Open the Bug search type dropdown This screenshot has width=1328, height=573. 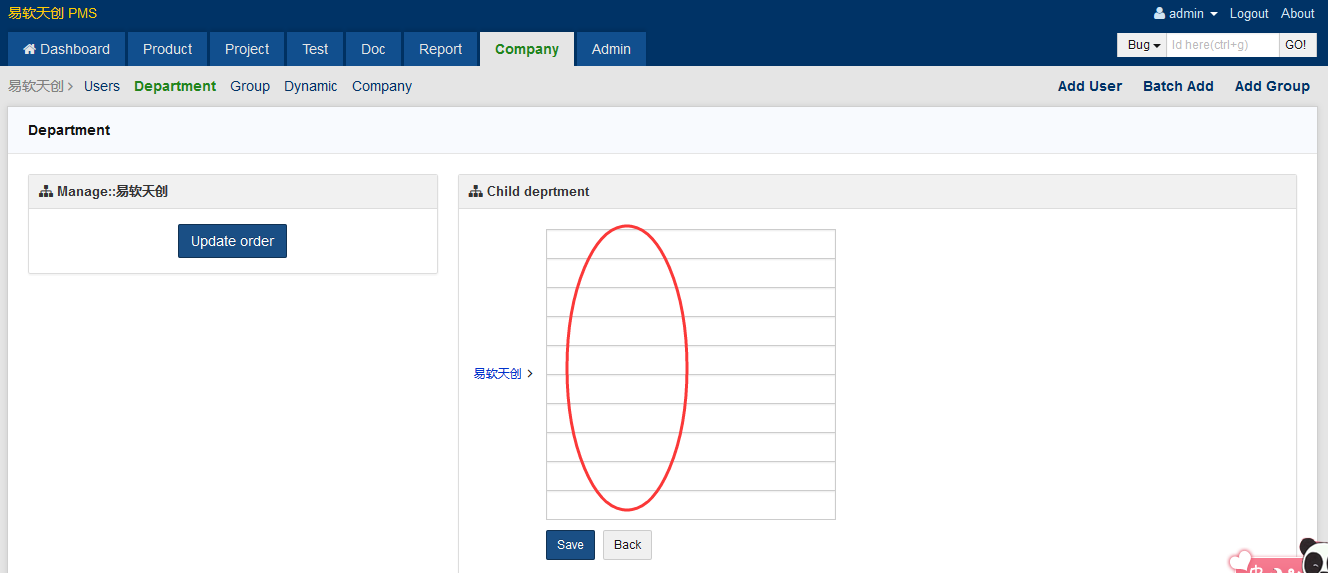tap(1143, 45)
